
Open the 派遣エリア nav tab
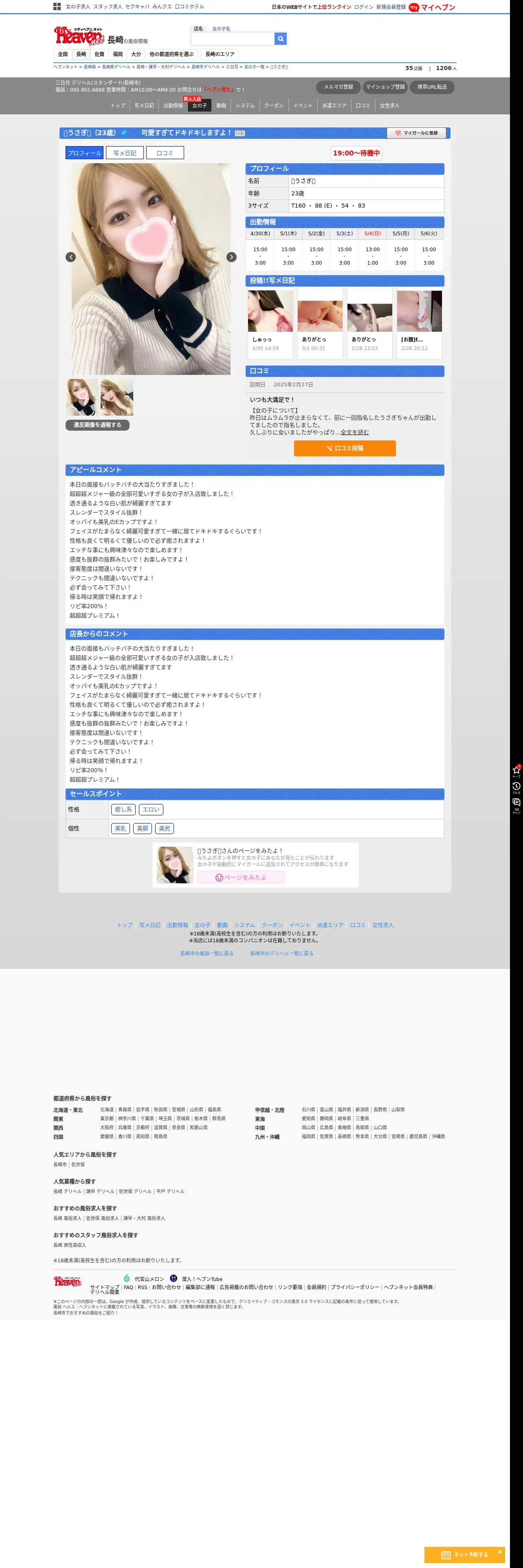tap(334, 105)
